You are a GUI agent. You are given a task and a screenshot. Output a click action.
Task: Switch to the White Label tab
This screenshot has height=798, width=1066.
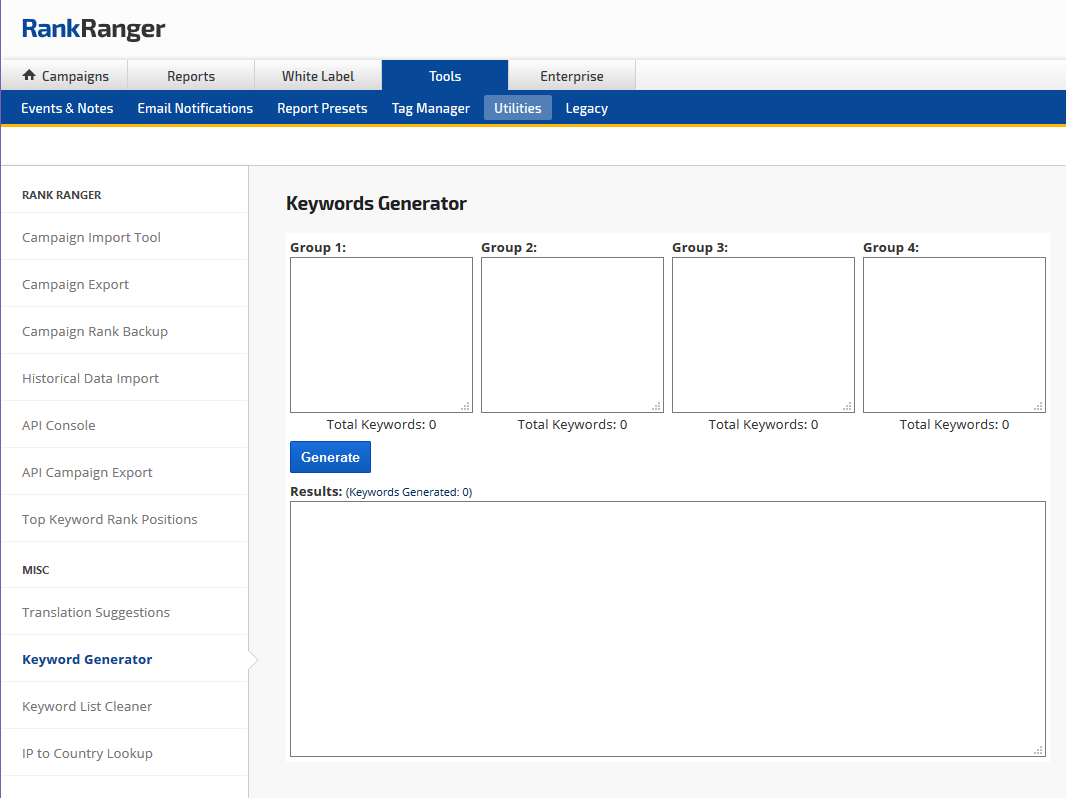[318, 76]
